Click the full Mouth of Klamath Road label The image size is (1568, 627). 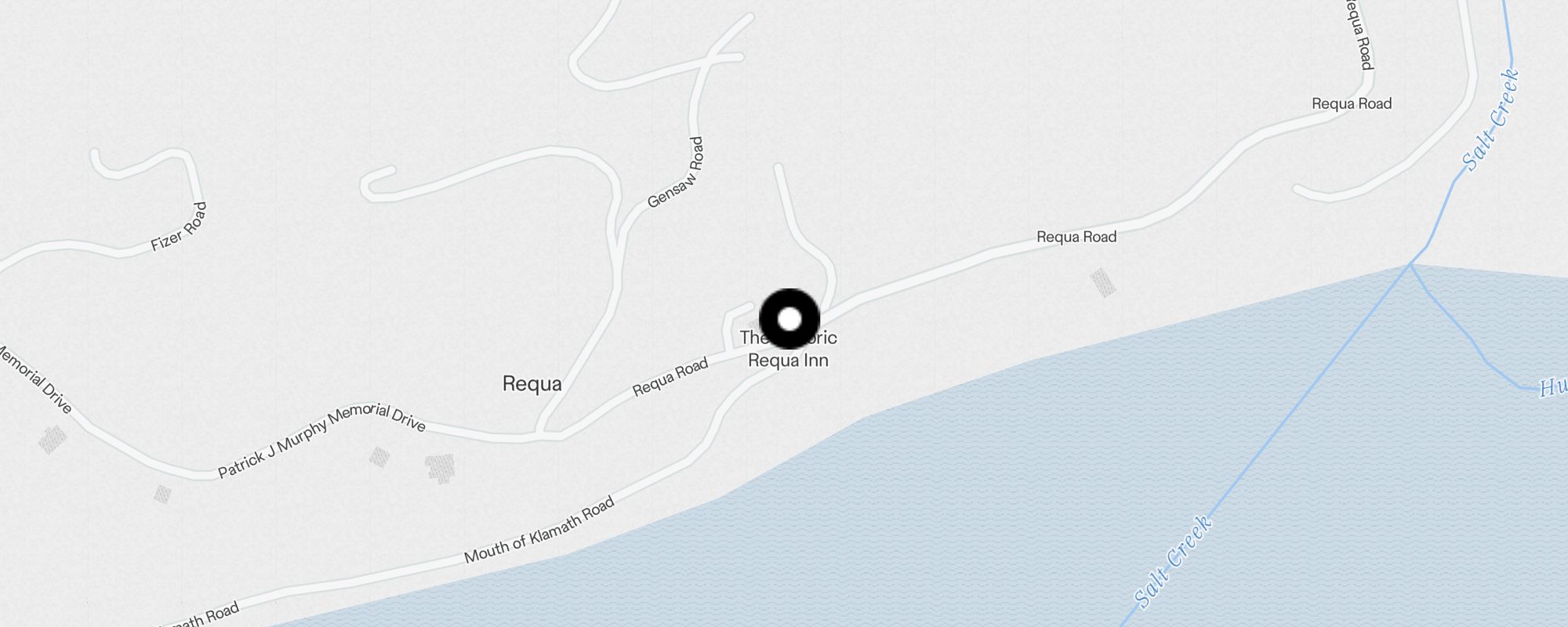[539, 531]
